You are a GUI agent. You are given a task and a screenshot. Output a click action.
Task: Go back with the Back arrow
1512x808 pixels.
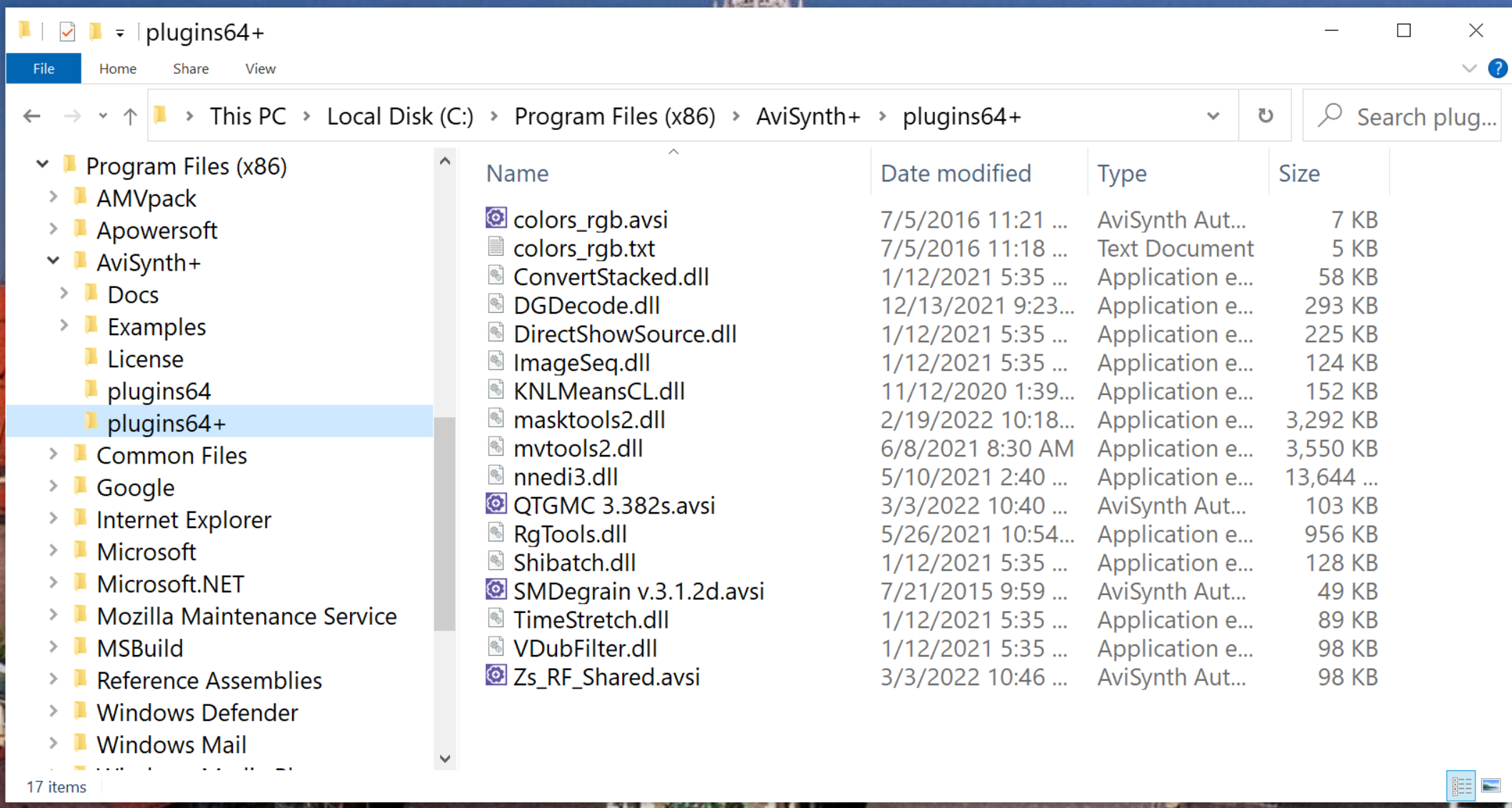pos(31,116)
